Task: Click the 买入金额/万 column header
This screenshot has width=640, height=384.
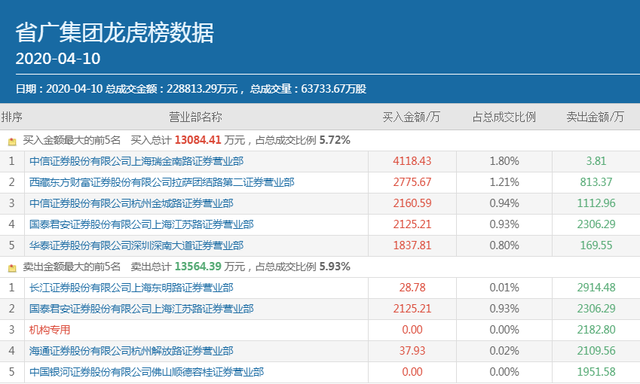Action: (411, 117)
